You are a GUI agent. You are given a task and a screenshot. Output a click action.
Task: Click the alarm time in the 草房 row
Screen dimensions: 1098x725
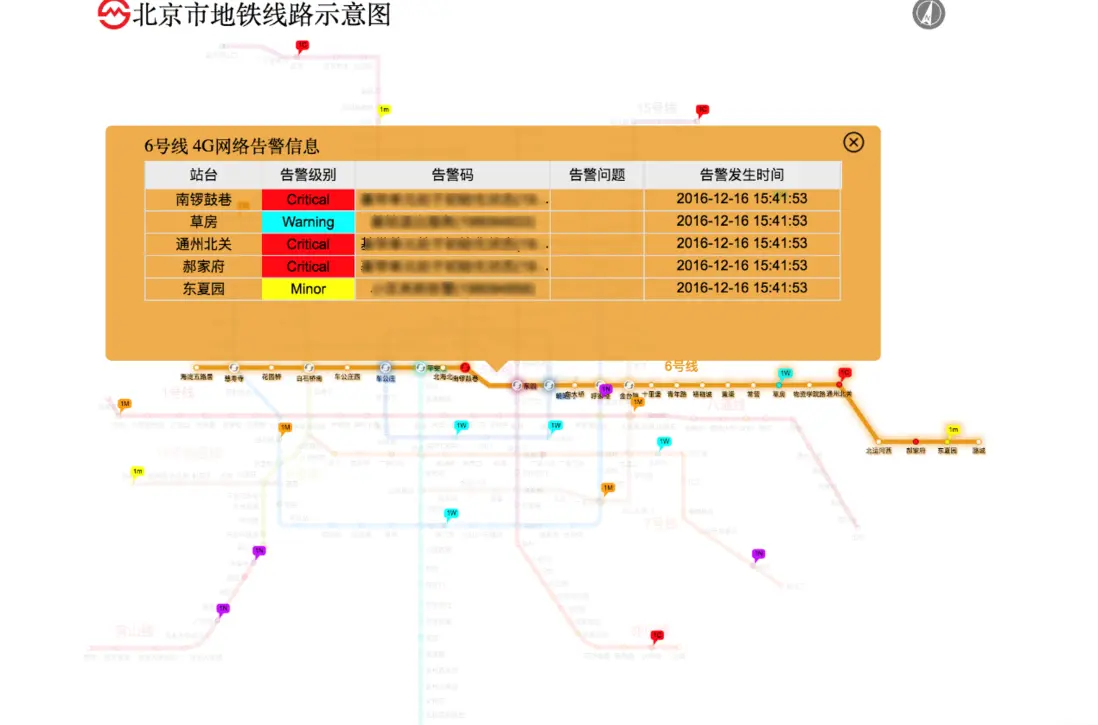coord(742,221)
